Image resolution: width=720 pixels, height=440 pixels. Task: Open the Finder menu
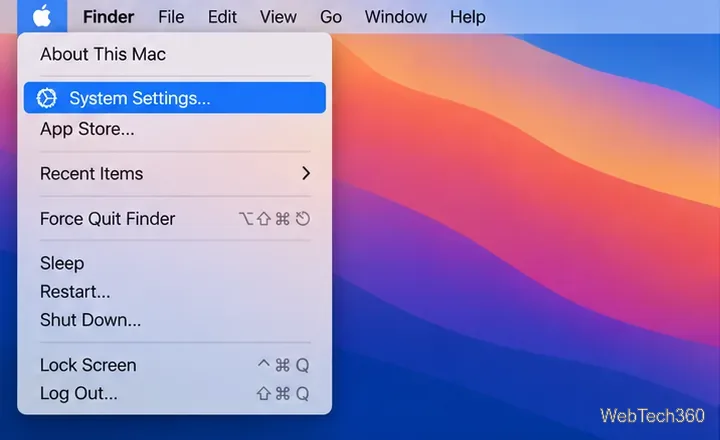pos(108,17)
